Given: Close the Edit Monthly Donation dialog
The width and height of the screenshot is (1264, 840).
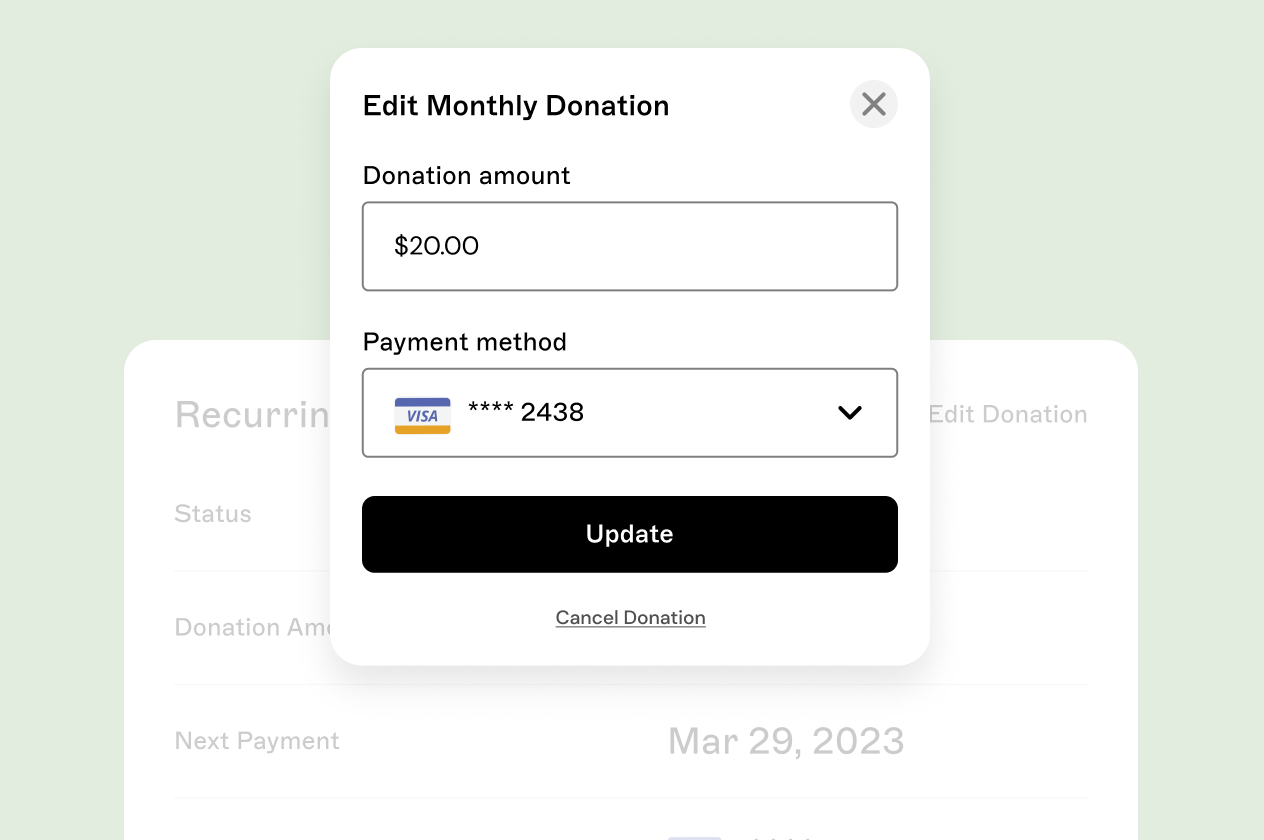Looking at the screenshot, I should click(x=874, y=104).
